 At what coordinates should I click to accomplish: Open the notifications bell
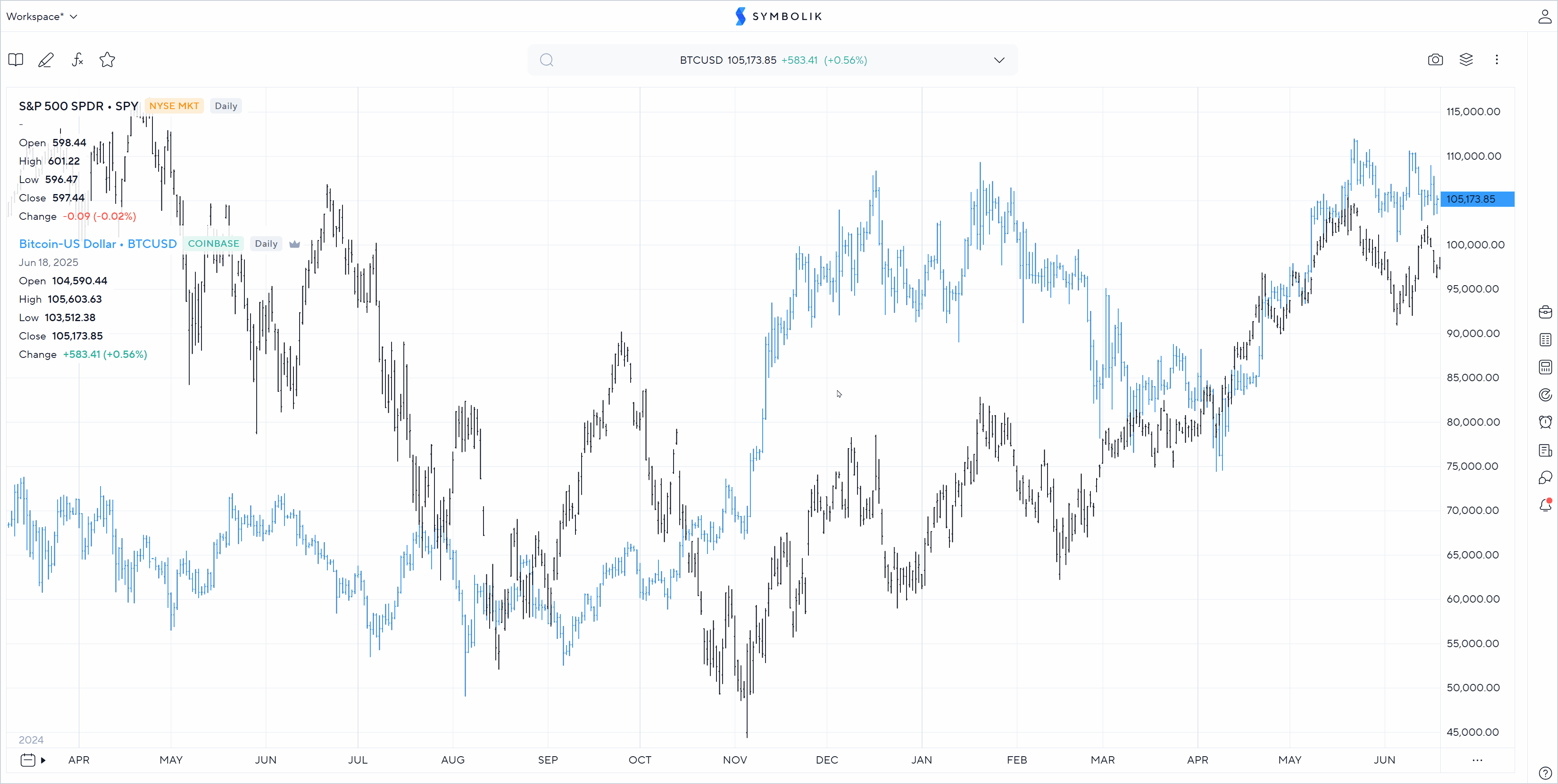(x=1545, y=505)
